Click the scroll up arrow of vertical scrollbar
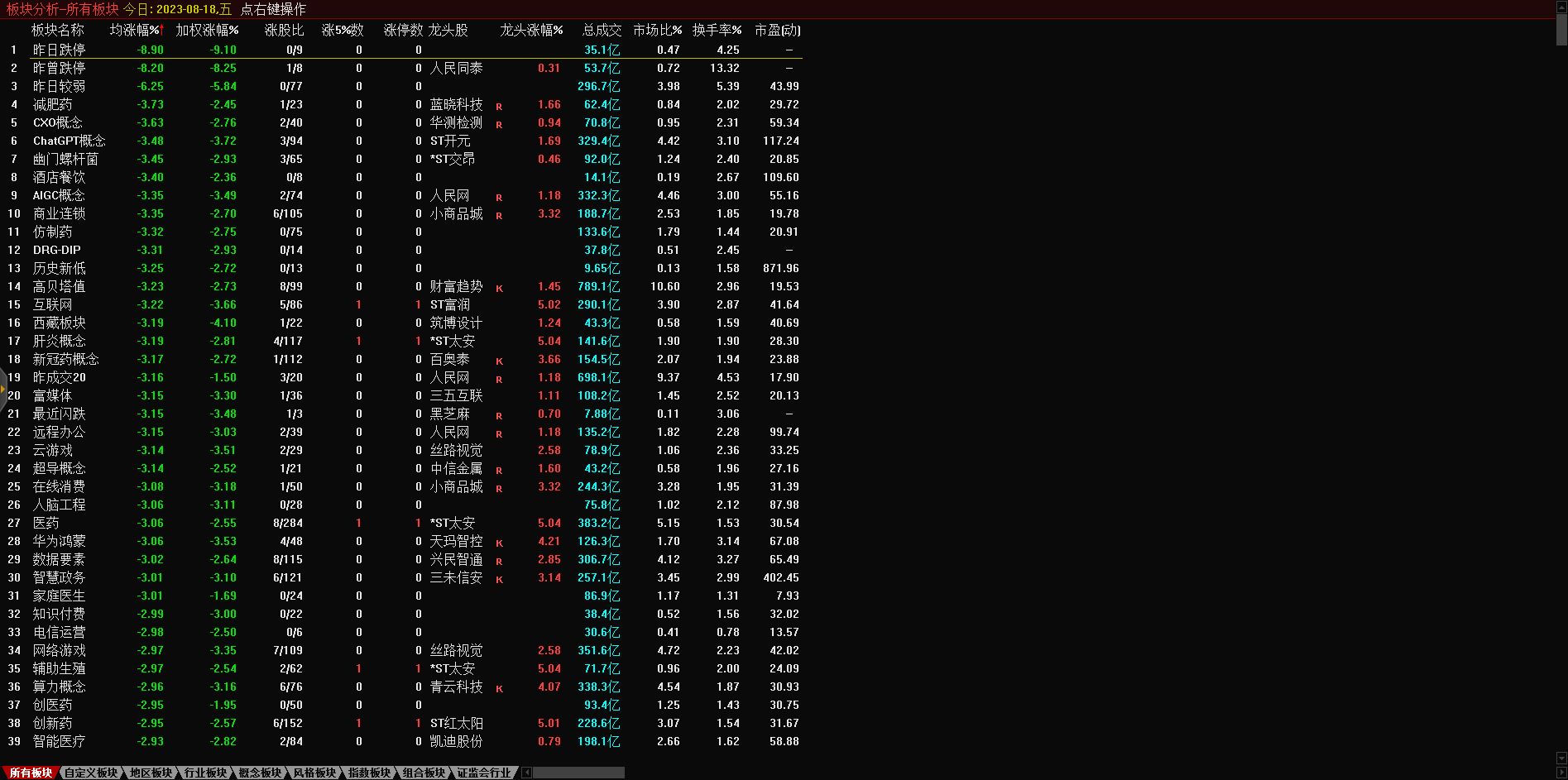1568x780 pixels. pyautogui.click(x=1561, y=7)
